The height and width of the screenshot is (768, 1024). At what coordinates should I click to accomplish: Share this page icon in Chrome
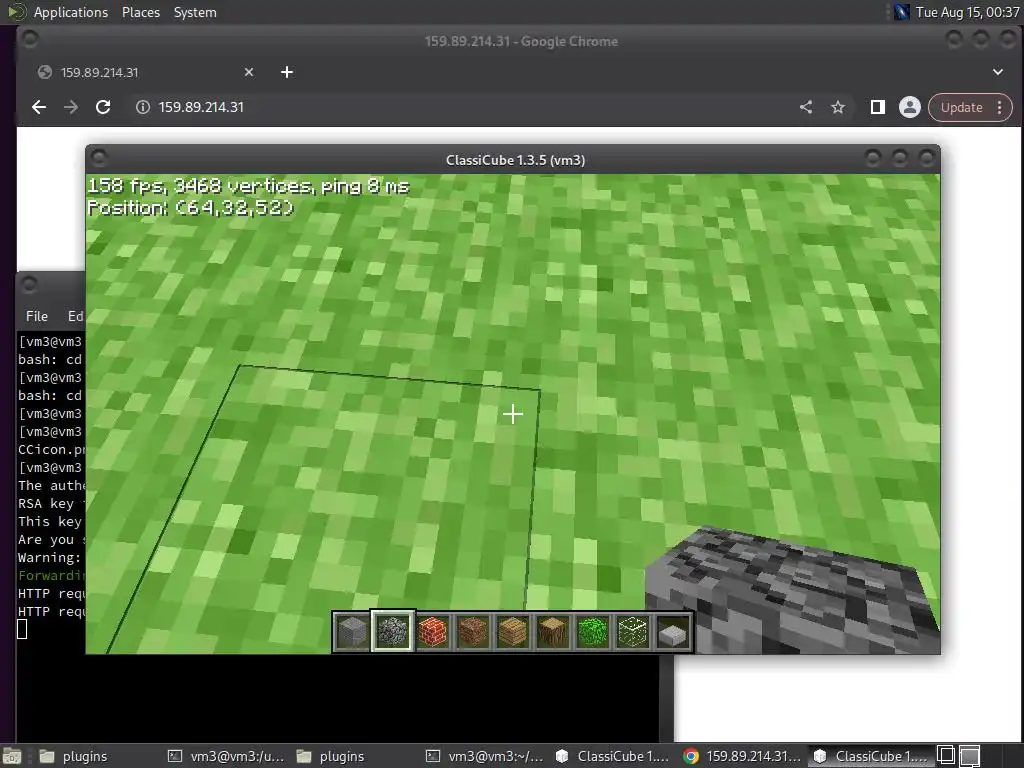(x=807, y=107)
